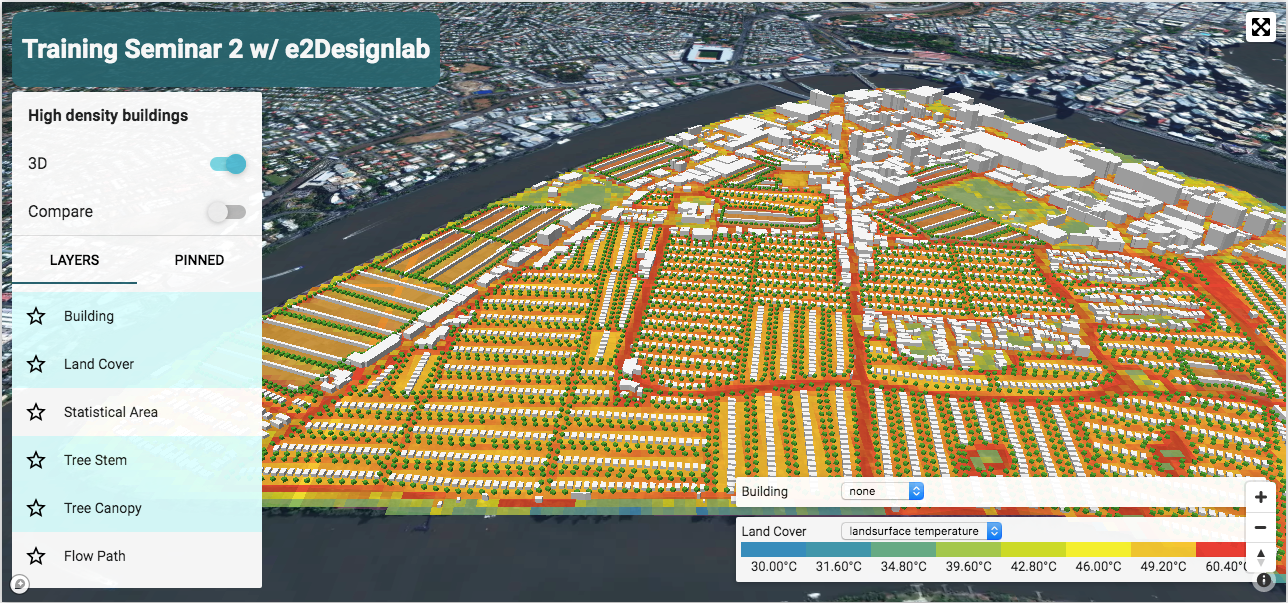The image size is (1288, 603).
Task: Toggle the Land Cover layer row
Action: [137, 364]
